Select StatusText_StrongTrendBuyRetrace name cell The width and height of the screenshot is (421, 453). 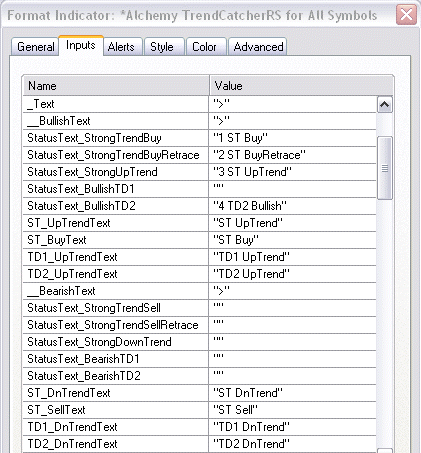[x=116, y=155]
